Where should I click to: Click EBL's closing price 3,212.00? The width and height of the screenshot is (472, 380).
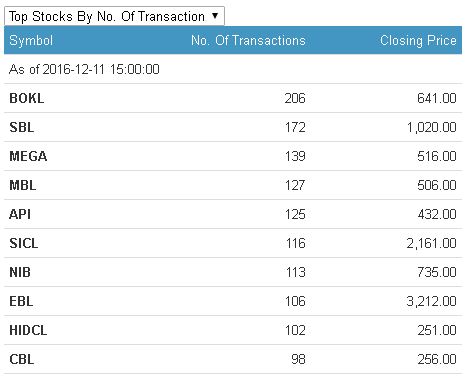(x=431, y=301)
